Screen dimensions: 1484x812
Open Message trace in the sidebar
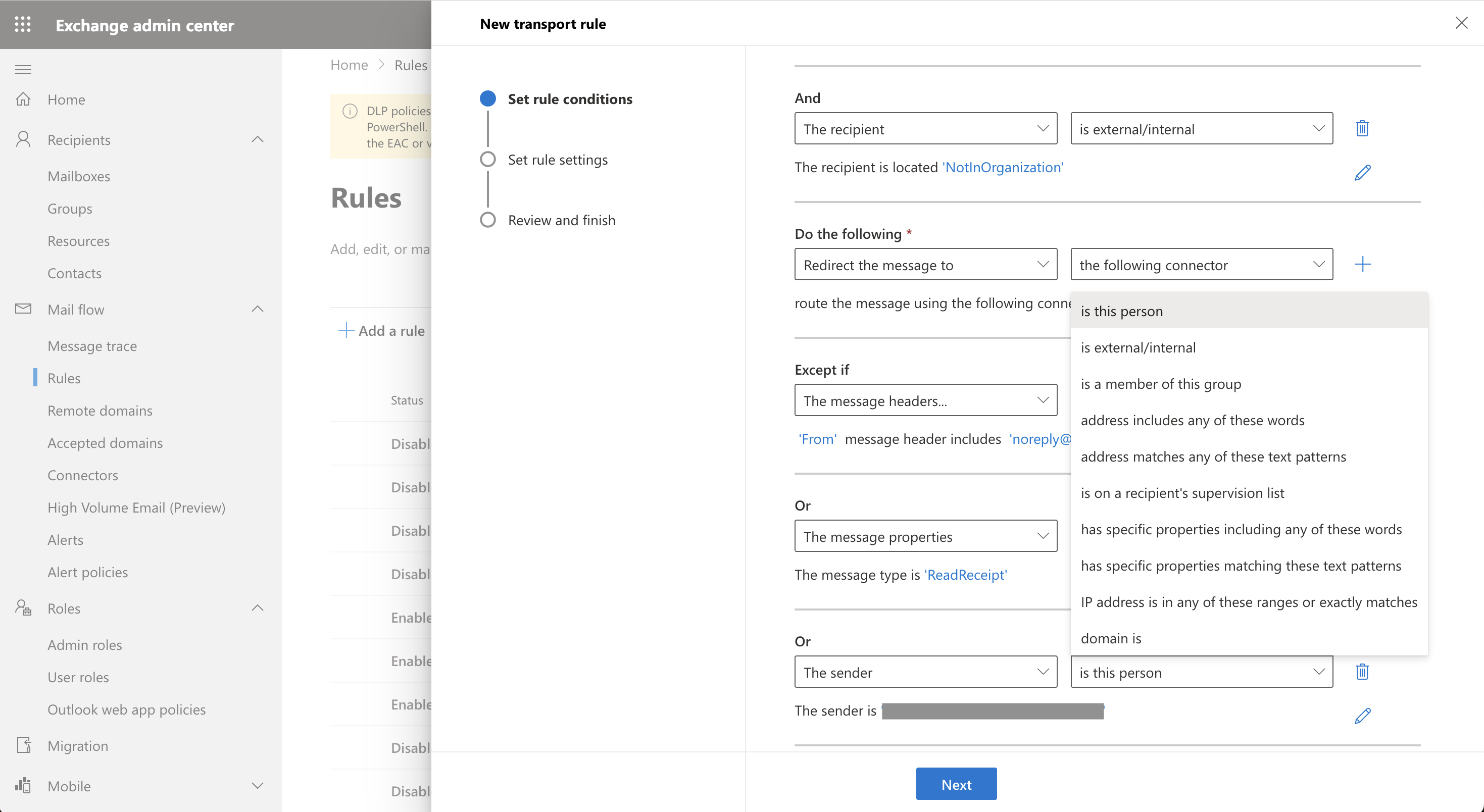pos(92,345)
